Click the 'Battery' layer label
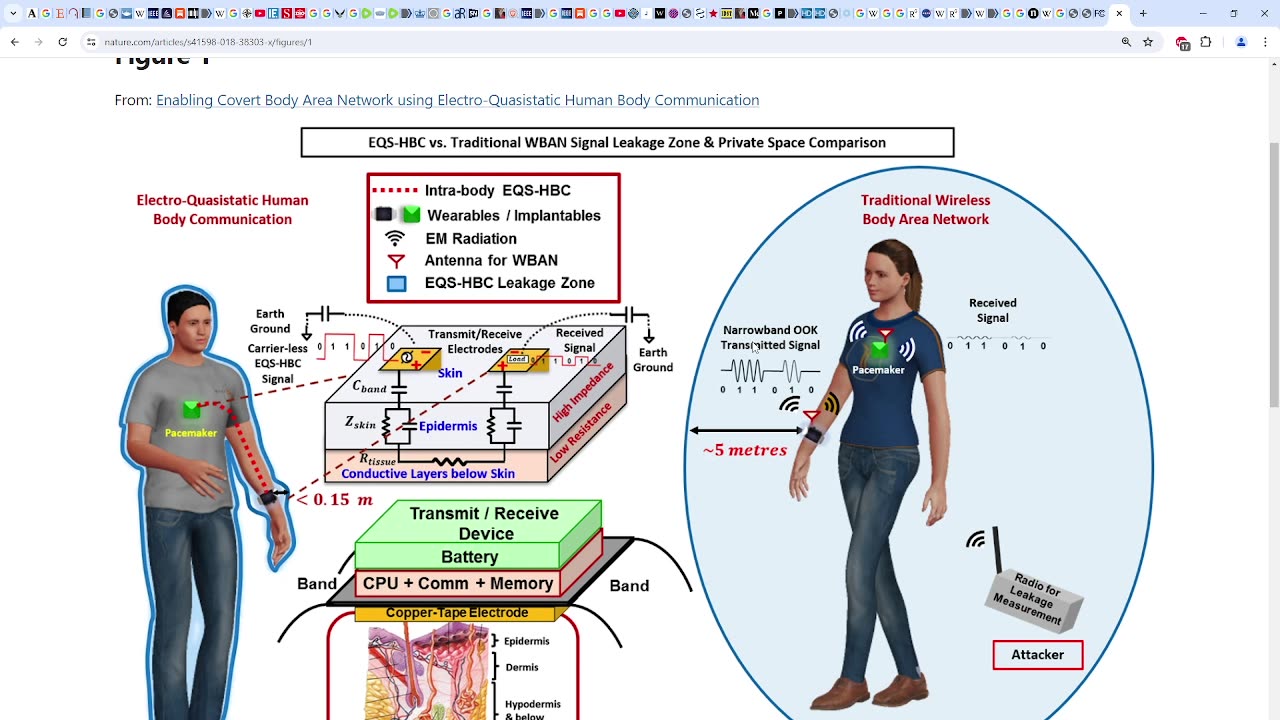 tap(469, 557)
